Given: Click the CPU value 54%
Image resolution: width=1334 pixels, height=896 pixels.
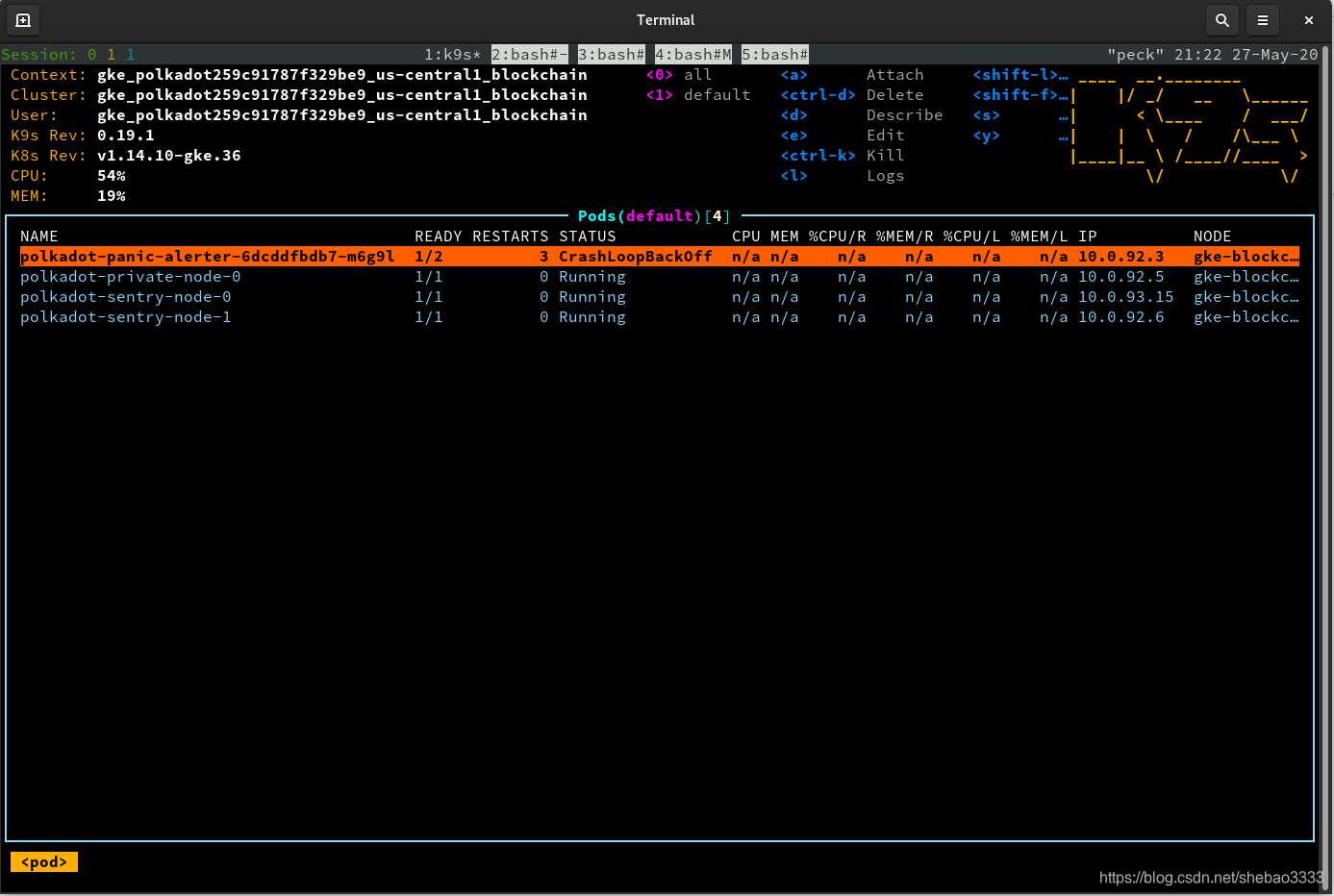Looking at the screenshot, I should (x=112, y=176).
